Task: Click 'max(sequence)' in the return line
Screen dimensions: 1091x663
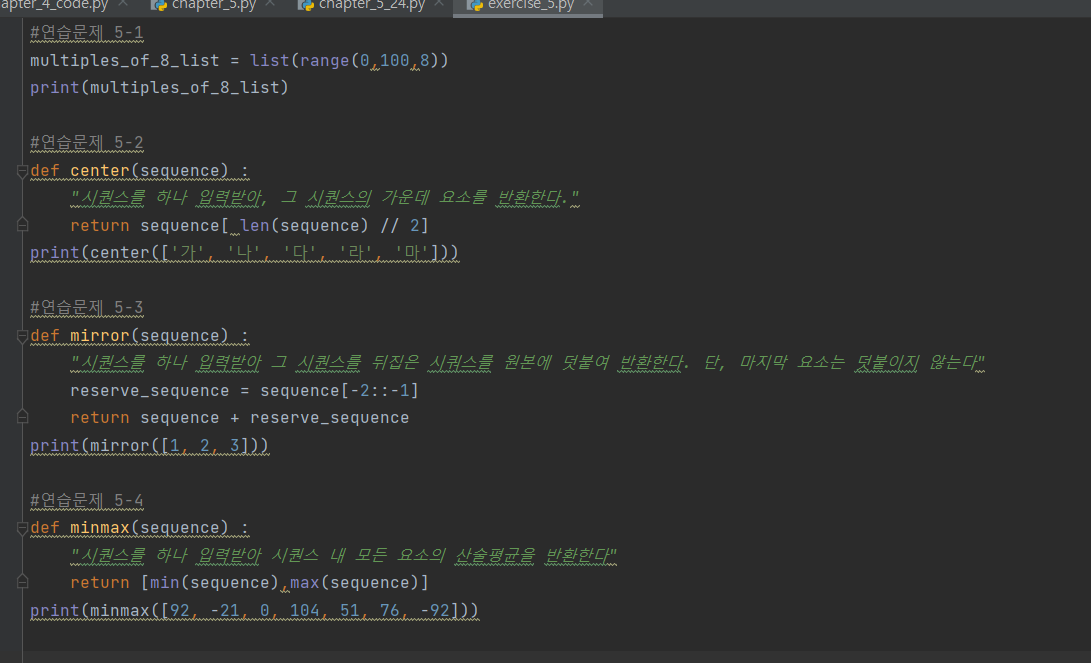Action: (x=354, y=583)
